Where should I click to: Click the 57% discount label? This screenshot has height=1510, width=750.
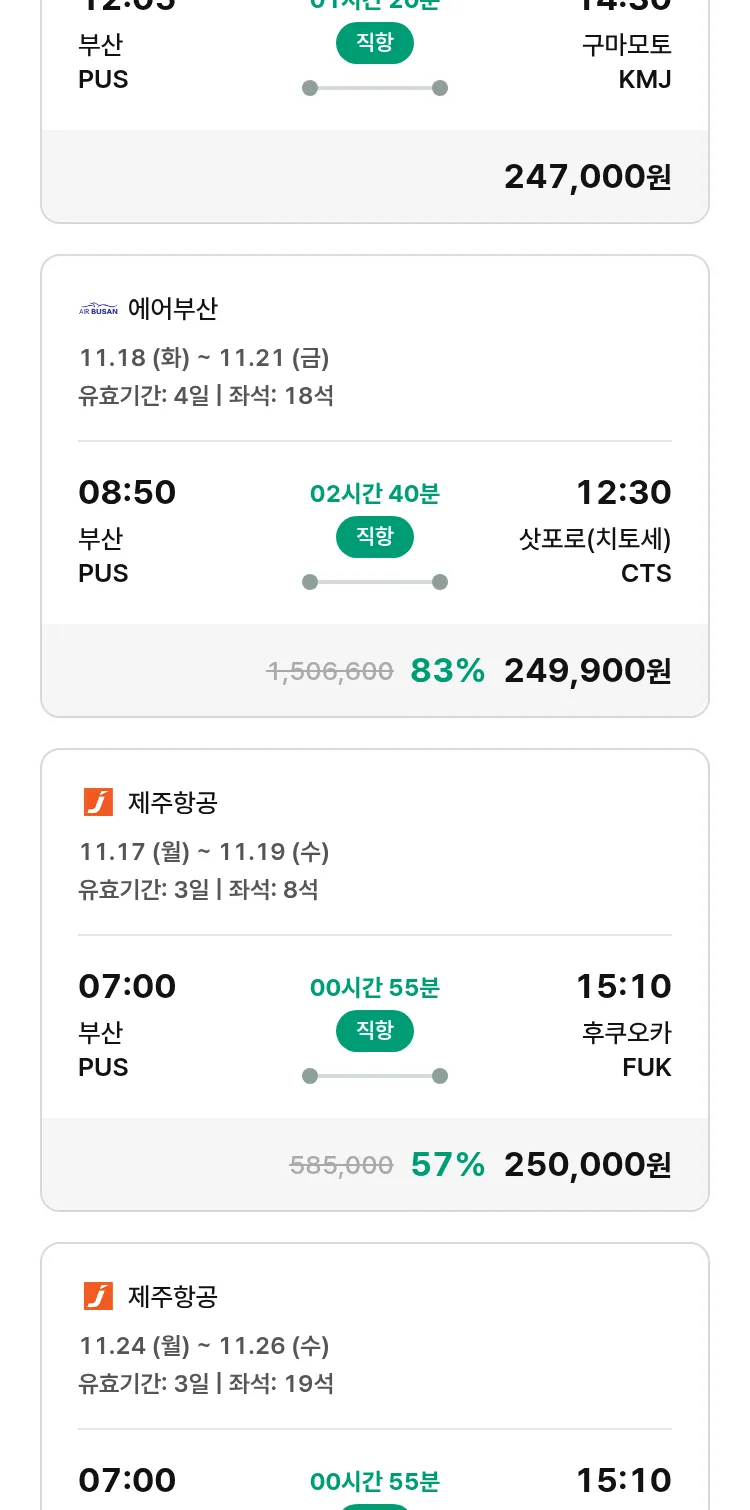pyautogui.click(x=447, y=1165)
